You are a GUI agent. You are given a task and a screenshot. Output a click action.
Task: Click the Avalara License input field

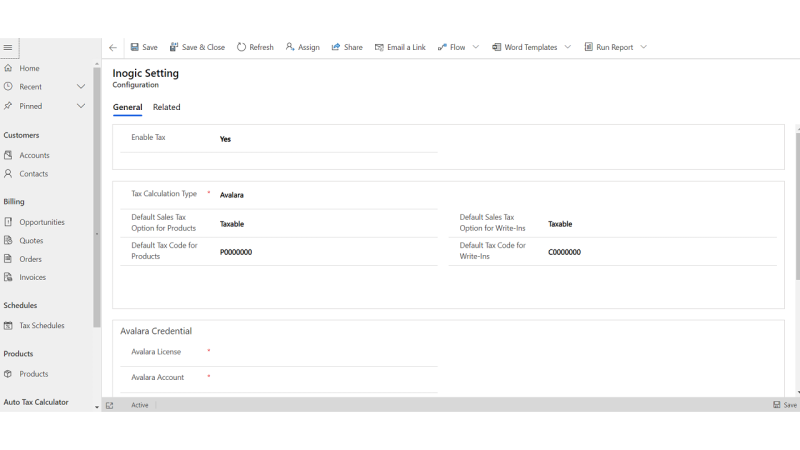coord(325,352)
